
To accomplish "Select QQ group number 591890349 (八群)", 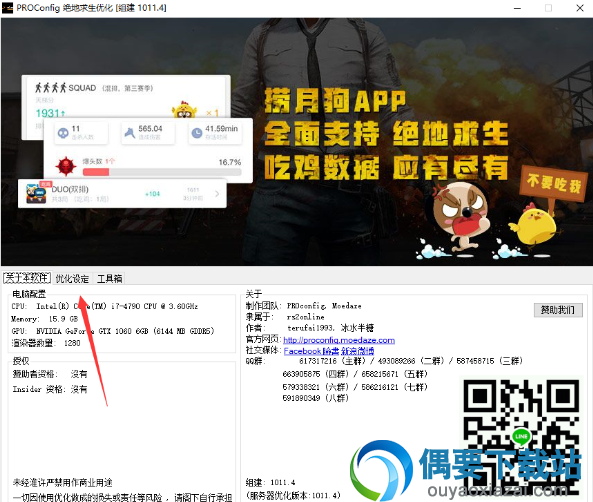I will 316,398.
